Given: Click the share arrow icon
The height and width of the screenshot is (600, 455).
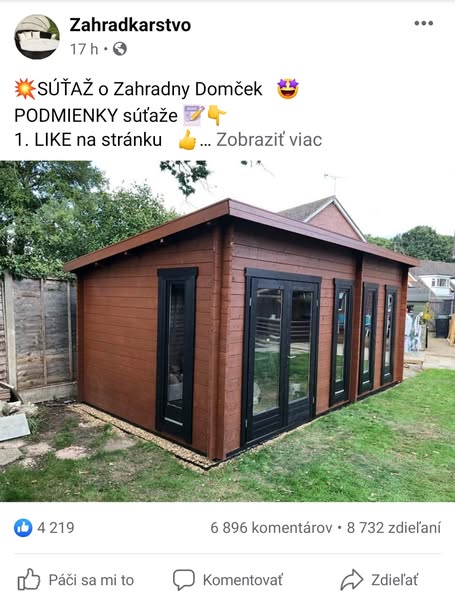Looking at the screenshot, I should (x=352, y=580).
